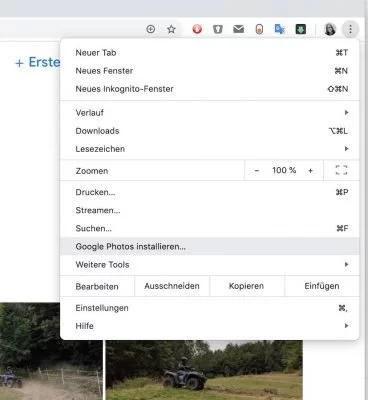Open the user profile avatar
Screen dimensions: 368x400
(330, 29)
